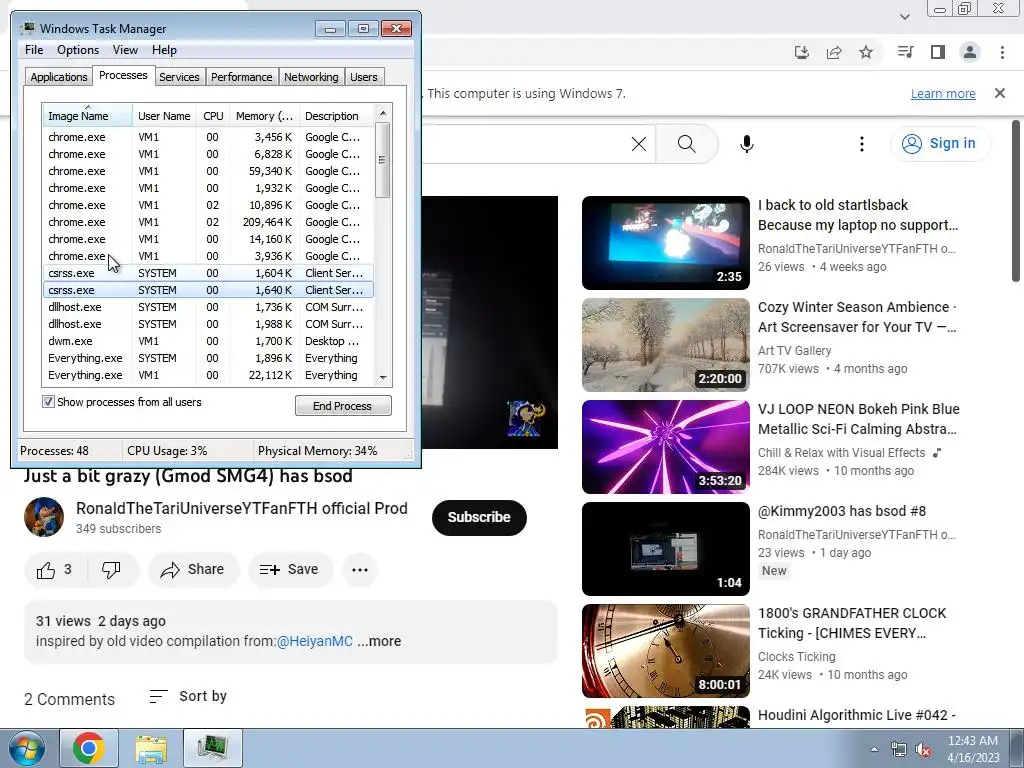Save the video to a playlist
The width and height of the screenshot is (1024, 768).
click(x=290, y=569)
